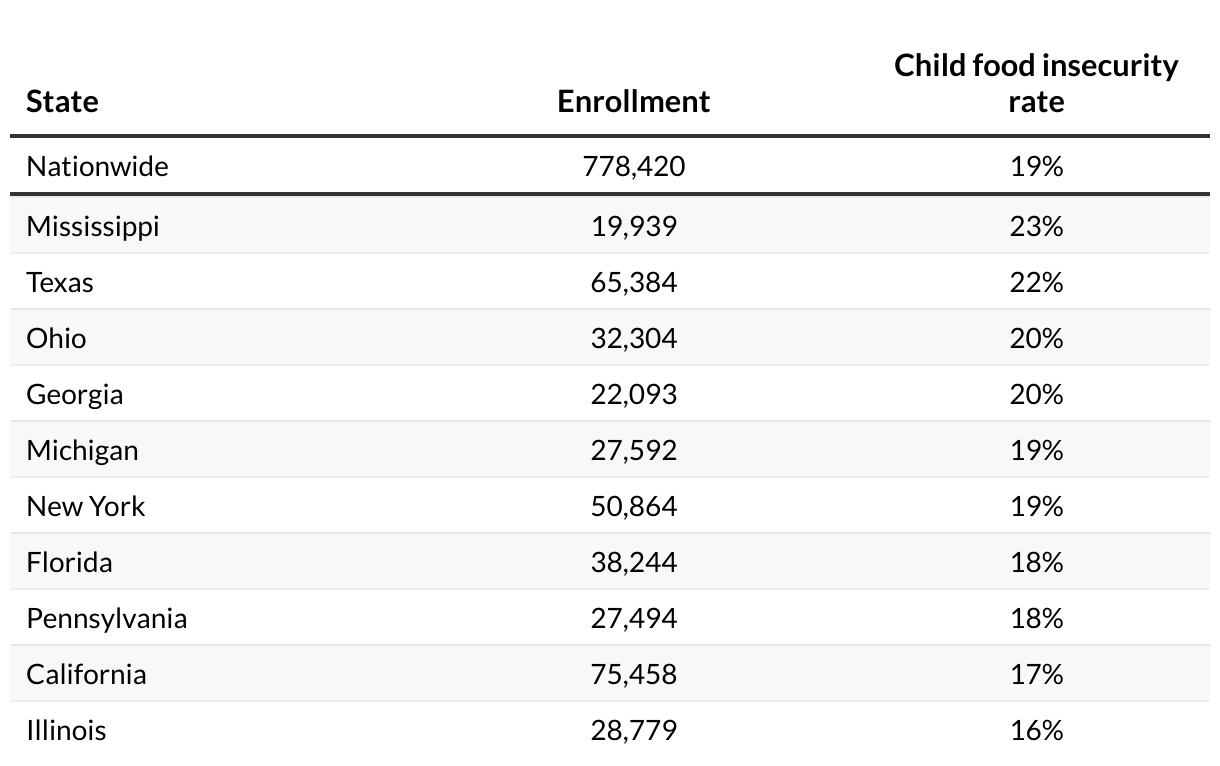Click California's 17% insecurity rate
1220x766 pixels.
point(1036,674)
